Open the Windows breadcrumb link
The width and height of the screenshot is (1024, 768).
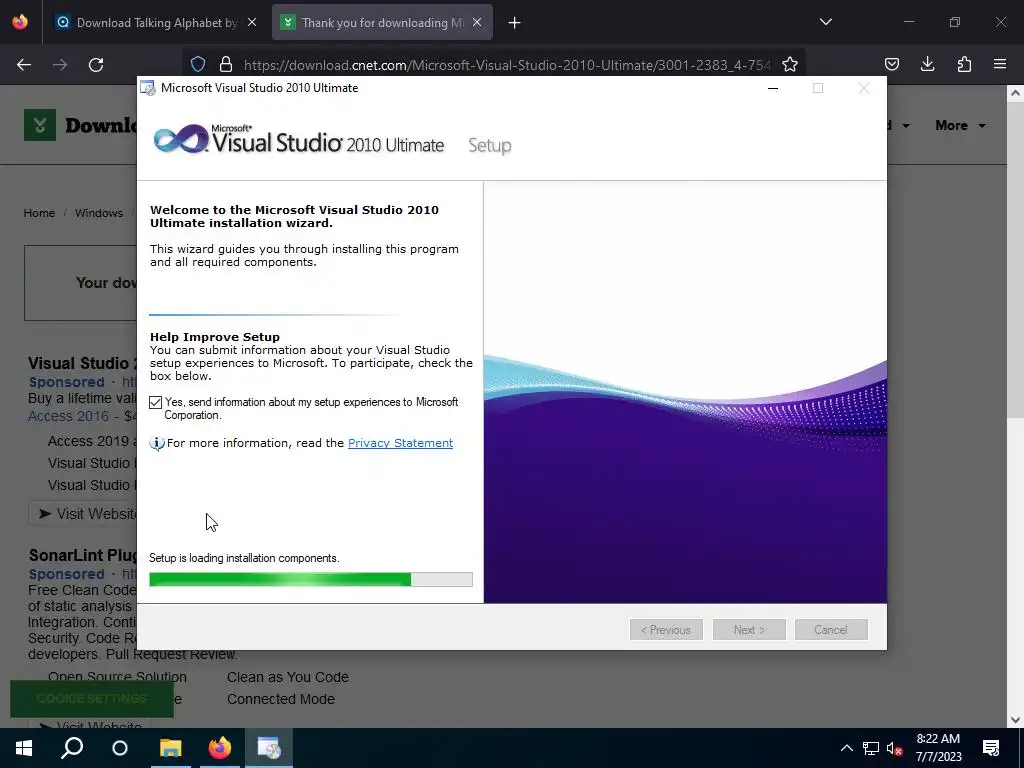coord(99,213)
